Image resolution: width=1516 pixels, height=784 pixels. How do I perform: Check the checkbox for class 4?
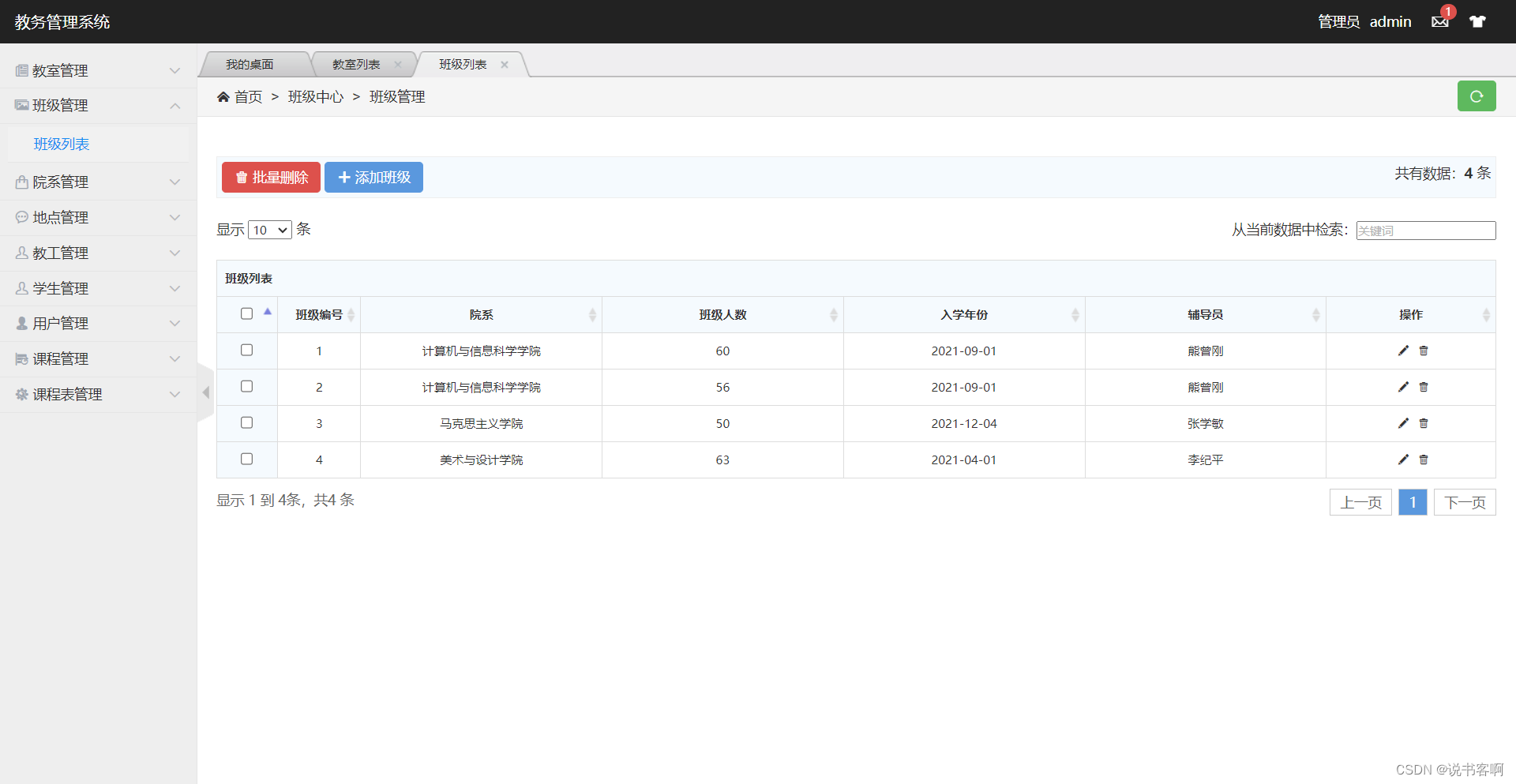coord(246,459)
